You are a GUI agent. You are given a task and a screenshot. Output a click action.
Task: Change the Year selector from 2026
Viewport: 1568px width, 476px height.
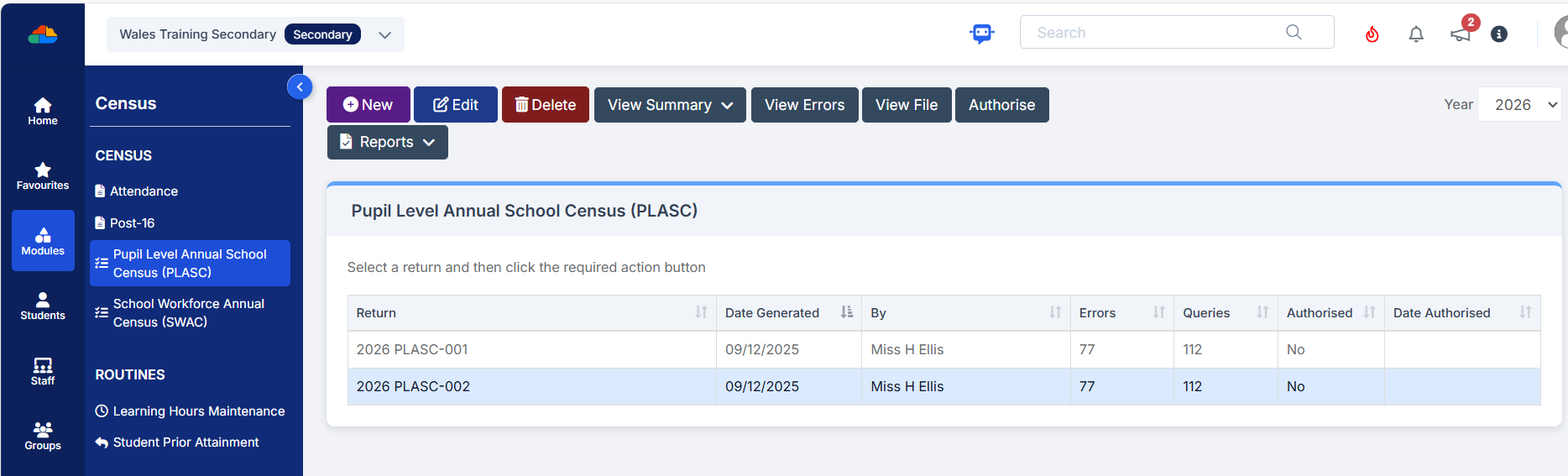coord(1518,105)
